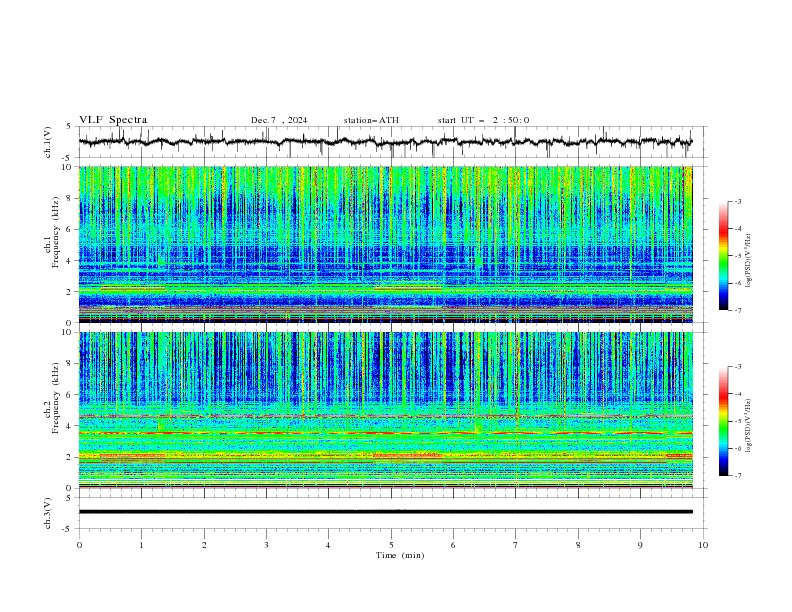Screen dimensions: 792x612
Task: Click the ch.1 'log(PSD)(V²/Hz)' scale label
Action: pos(748,261)
